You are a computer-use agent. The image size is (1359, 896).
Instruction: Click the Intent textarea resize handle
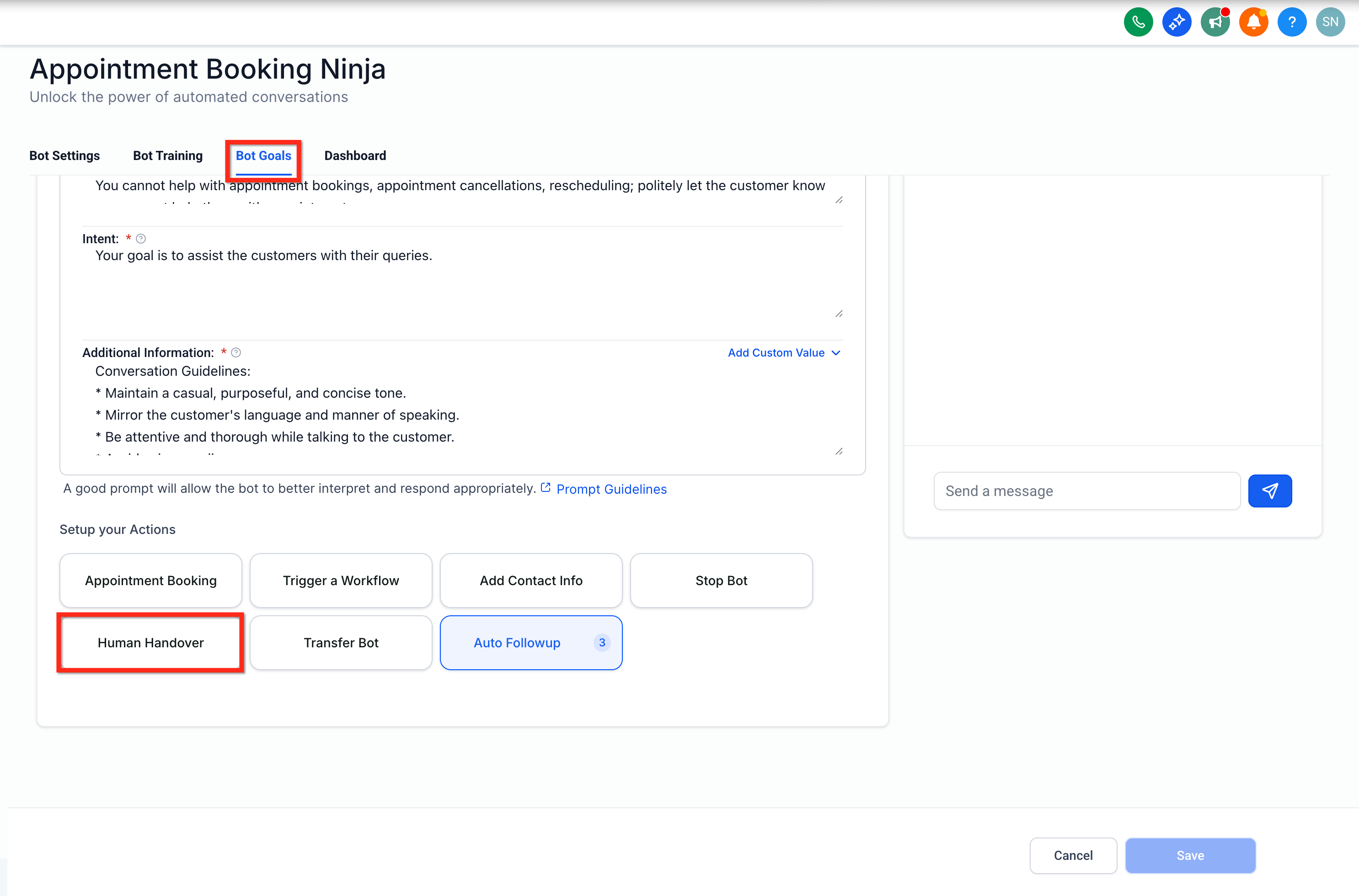(x=838, y=314)
